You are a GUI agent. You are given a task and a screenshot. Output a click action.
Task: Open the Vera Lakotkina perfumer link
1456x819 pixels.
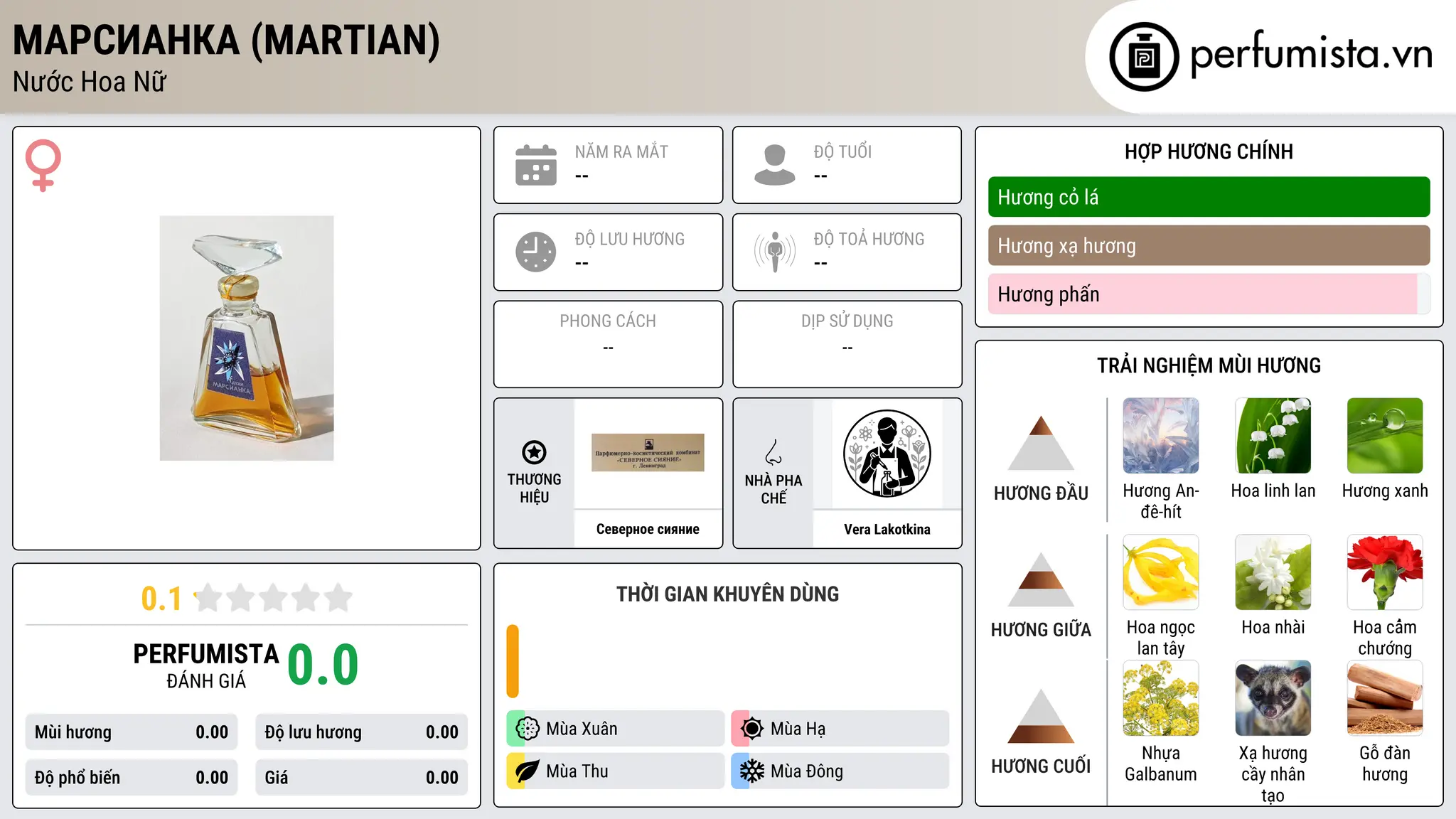coord(887,529)
